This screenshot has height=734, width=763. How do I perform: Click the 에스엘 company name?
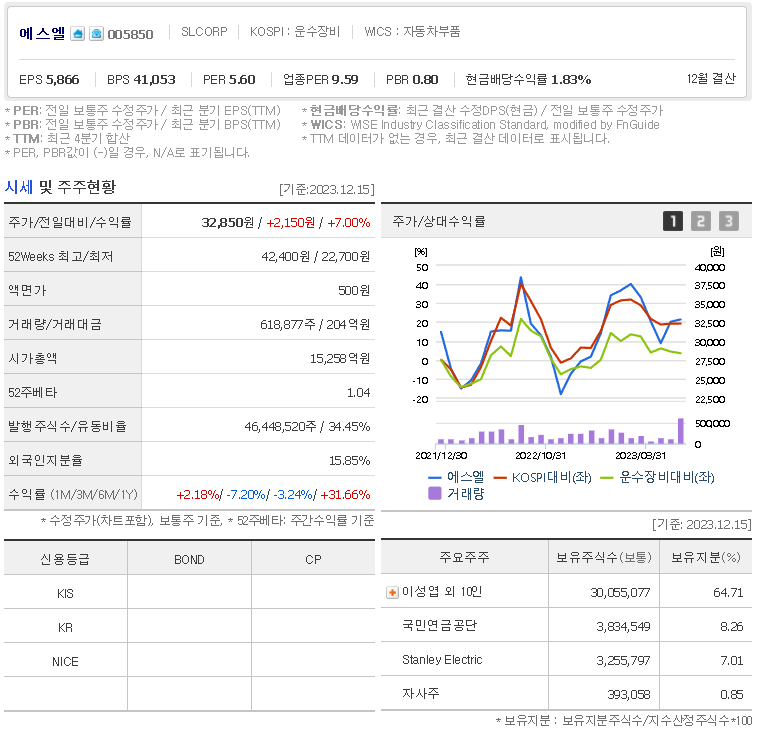coord(42,34)
